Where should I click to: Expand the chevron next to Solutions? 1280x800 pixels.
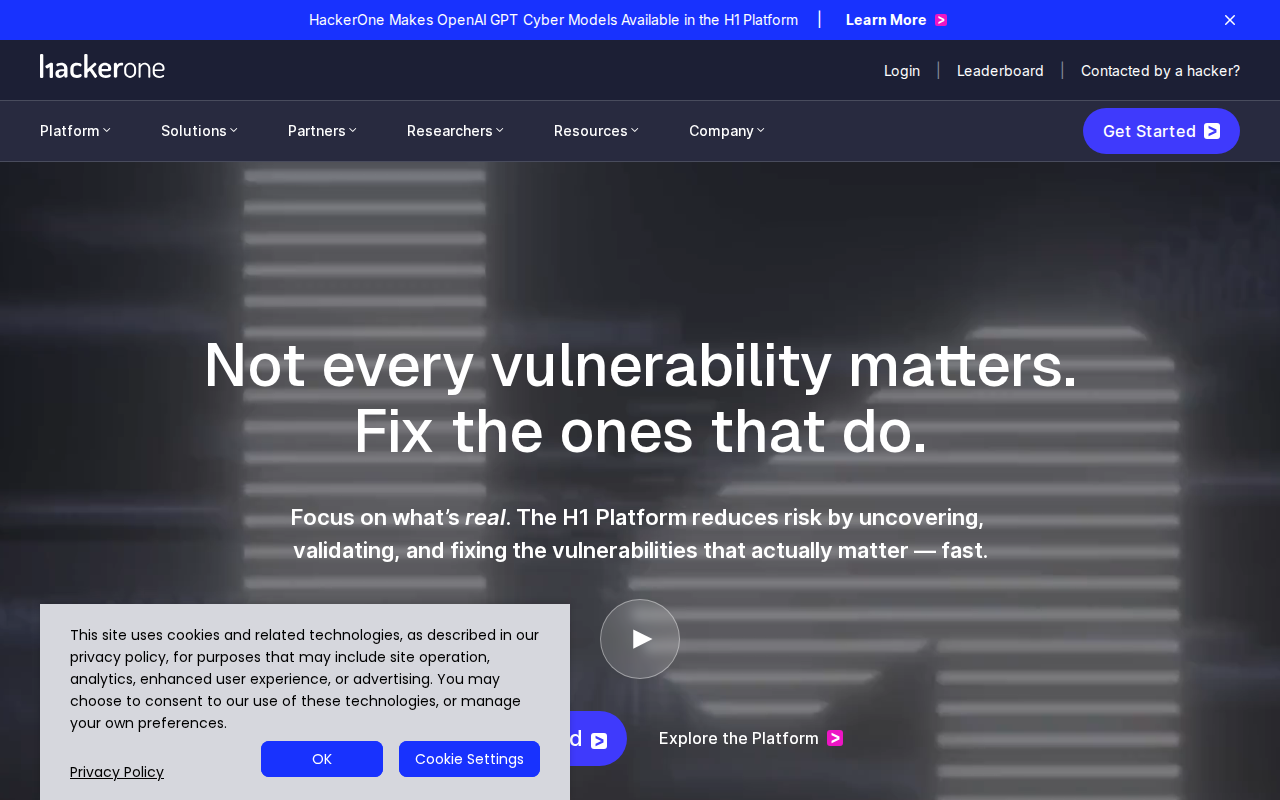(x=234, y=130)
